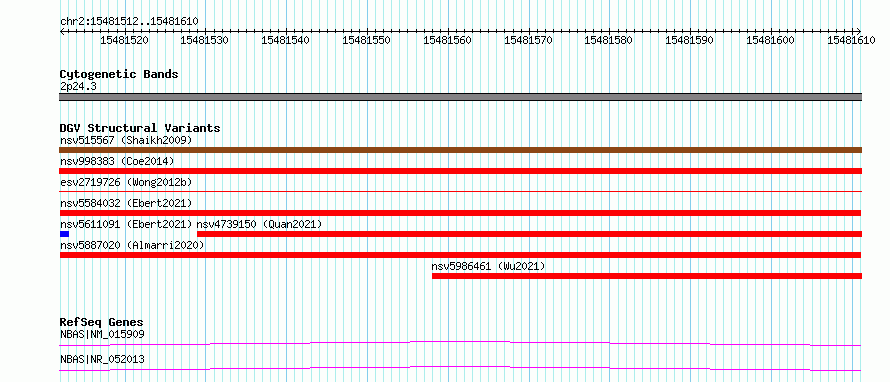Select the gray 2p24.3 cytoband bar
The image size is (890, 382).
[x=460, y=97]
